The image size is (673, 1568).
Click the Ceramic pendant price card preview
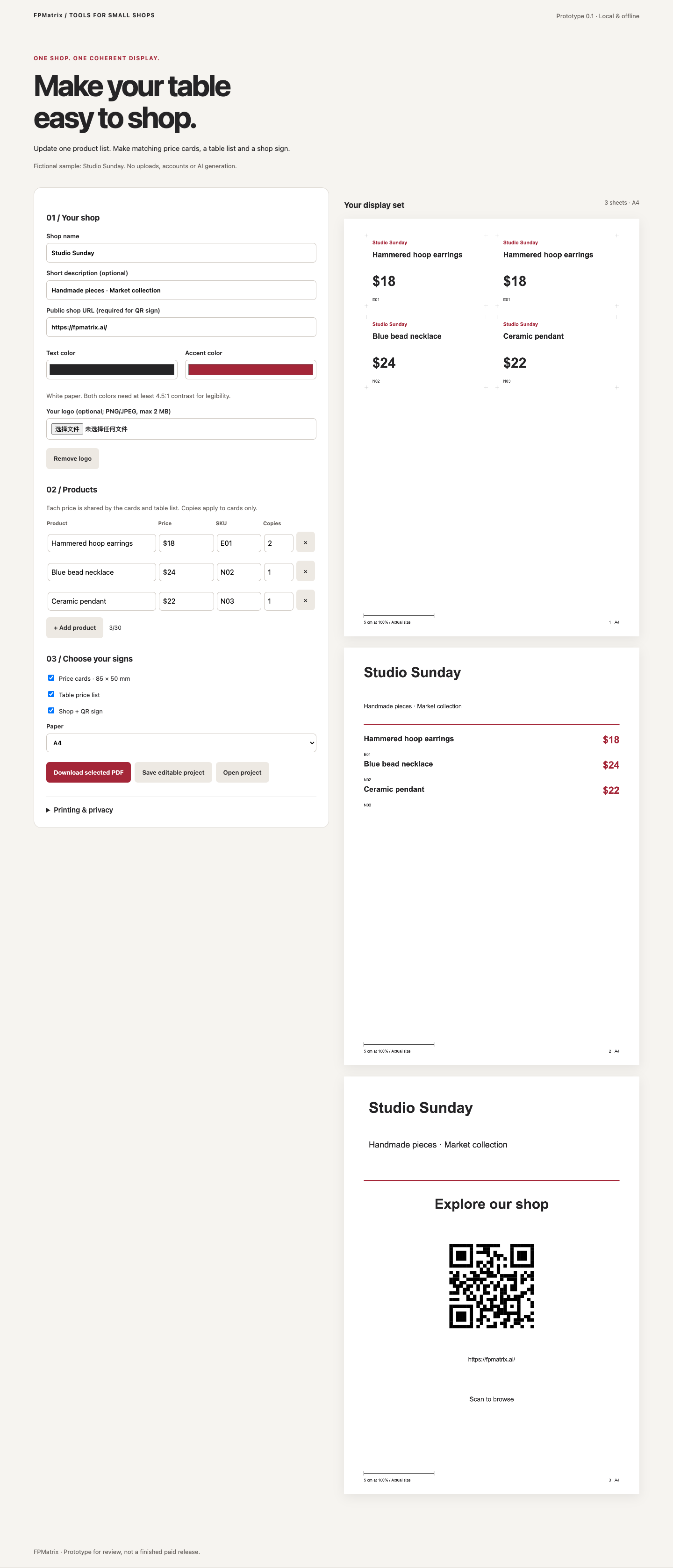557,352
